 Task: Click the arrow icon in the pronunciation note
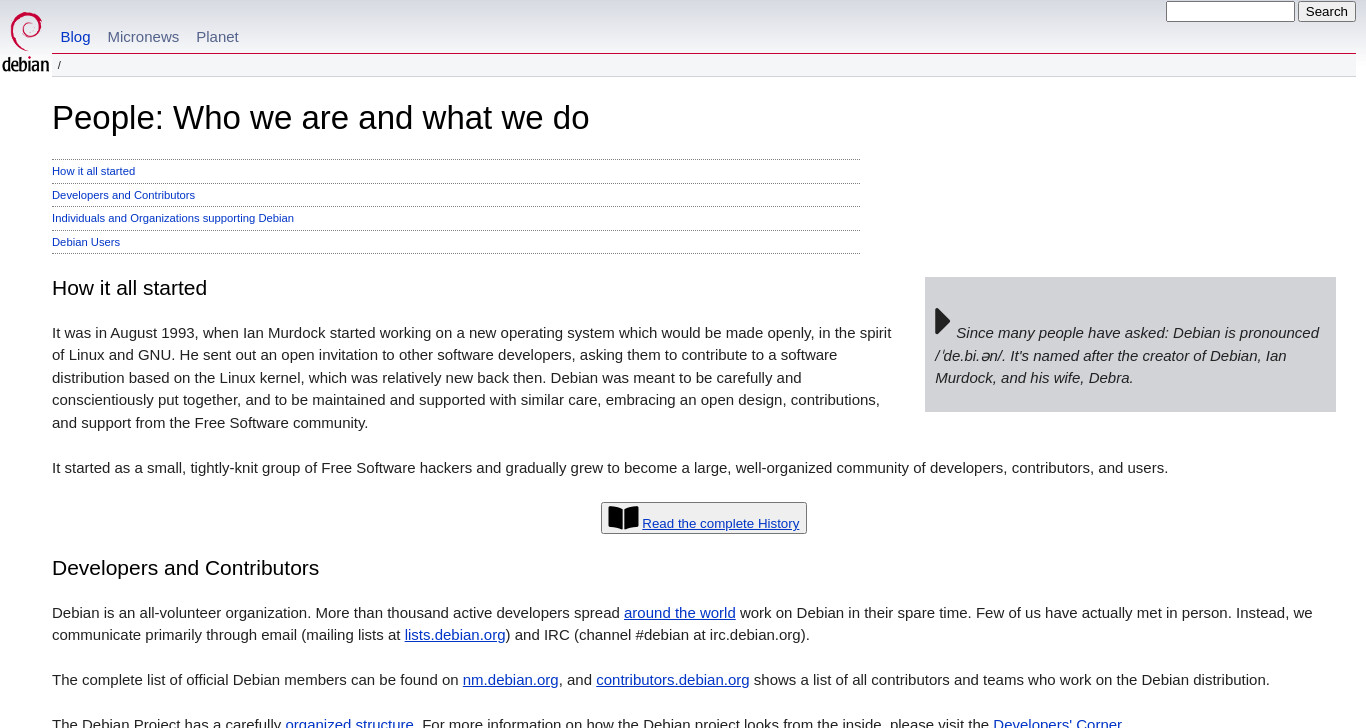943,321
